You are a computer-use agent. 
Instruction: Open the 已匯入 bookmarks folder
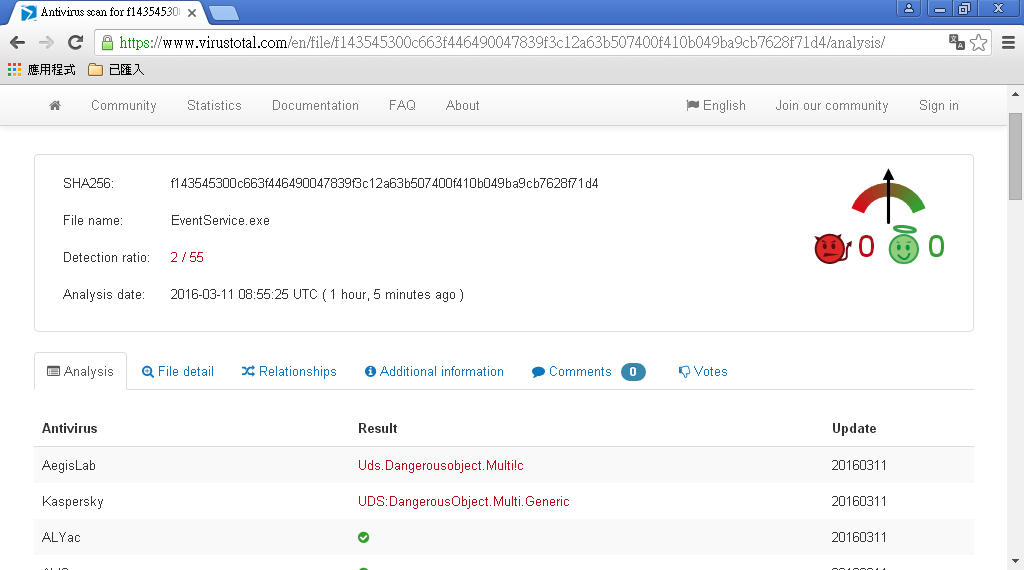click(116, 69)
